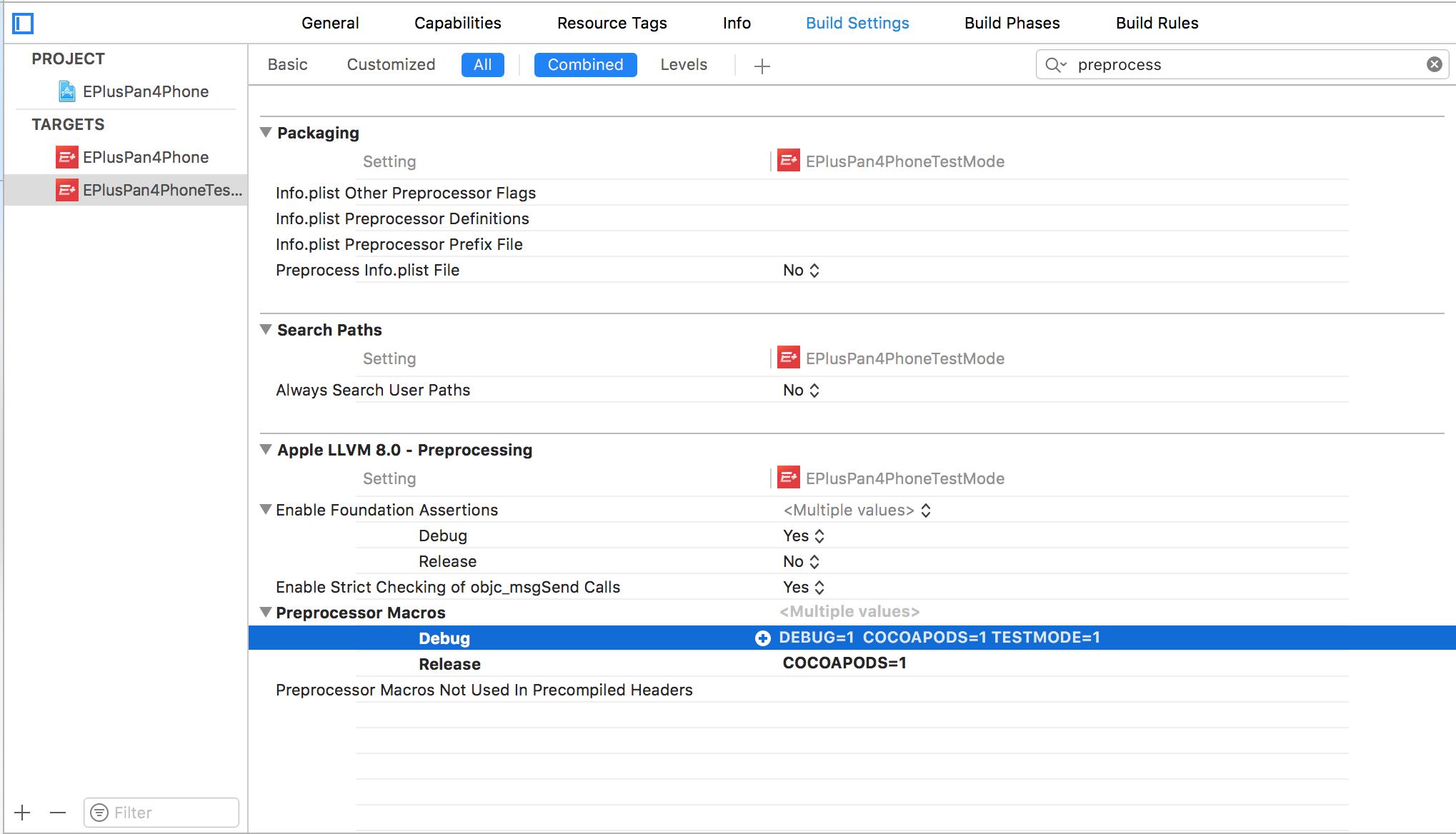
Task: Toggle the project navigator sidebar icon
Action: coord(23,24)
